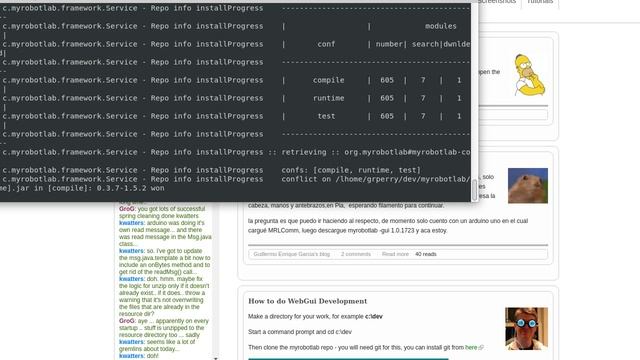This screenshot has width=640, height=360.
Task: Switch to the "tutorials" tab
Action: click(x=540, y=2)
